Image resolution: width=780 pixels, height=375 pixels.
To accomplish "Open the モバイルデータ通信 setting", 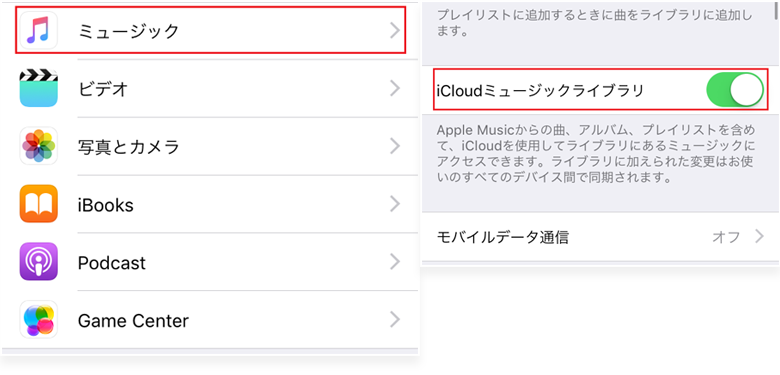I will (x=600, y=237).
